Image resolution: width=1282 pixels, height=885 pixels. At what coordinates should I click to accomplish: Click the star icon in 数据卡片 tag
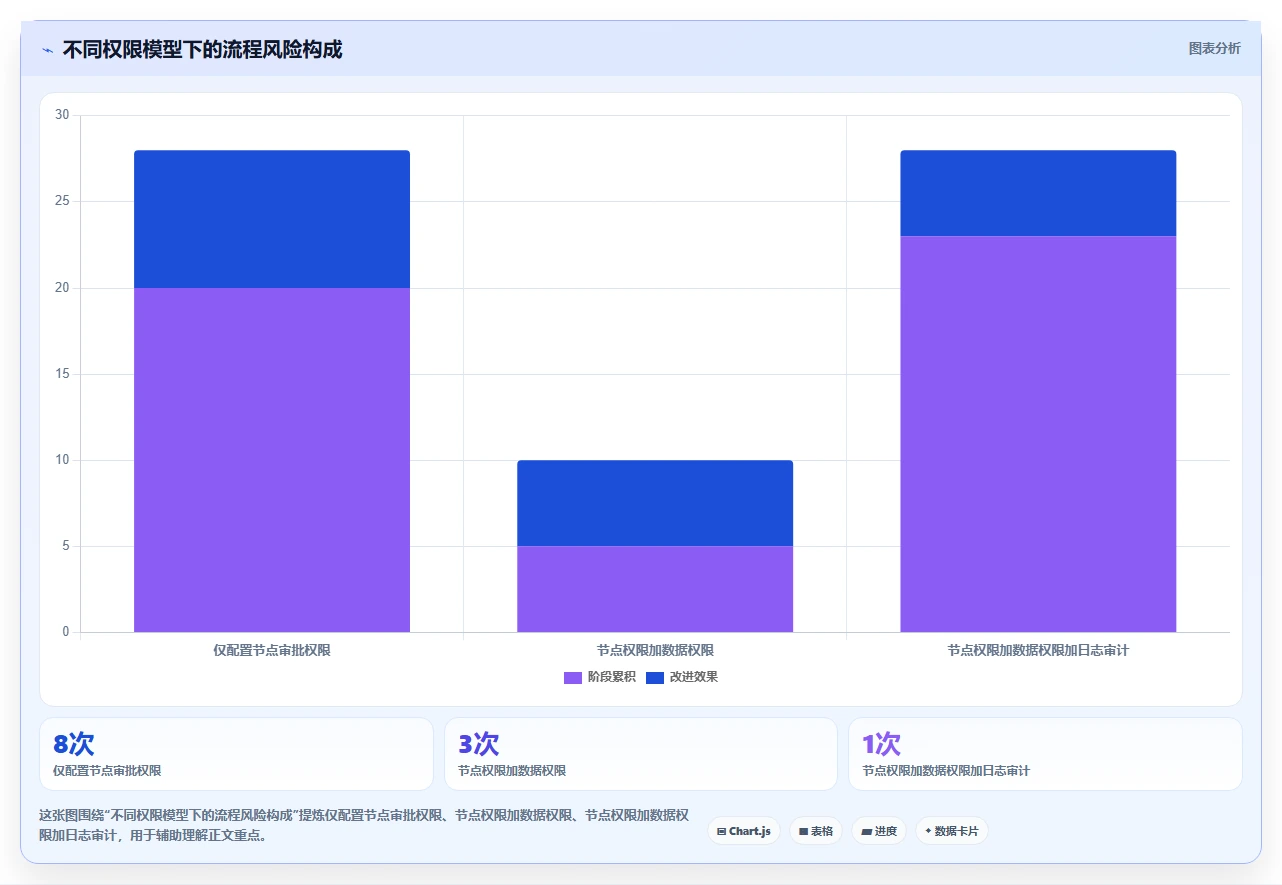928,831
